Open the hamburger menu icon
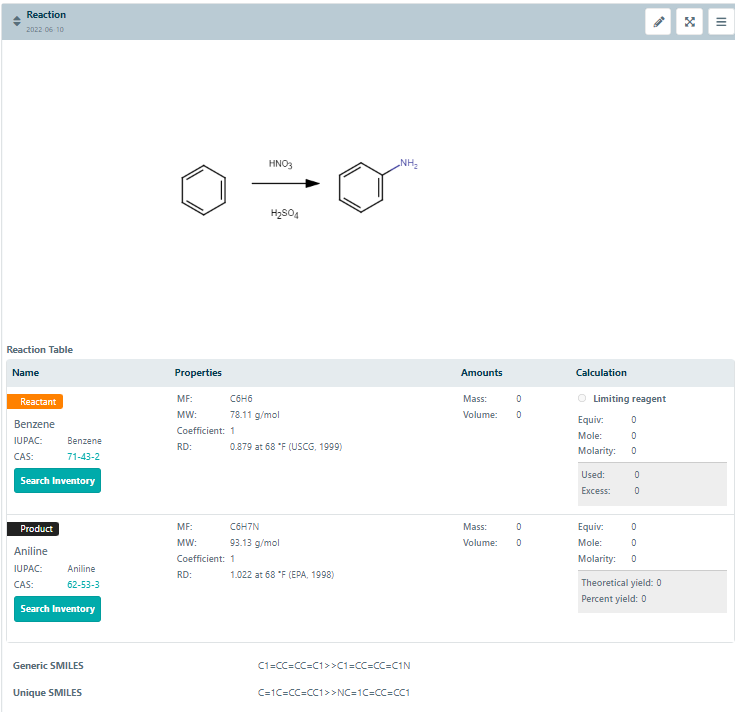The height and width of the screenshot is (712, 735). tap(721, 22)
